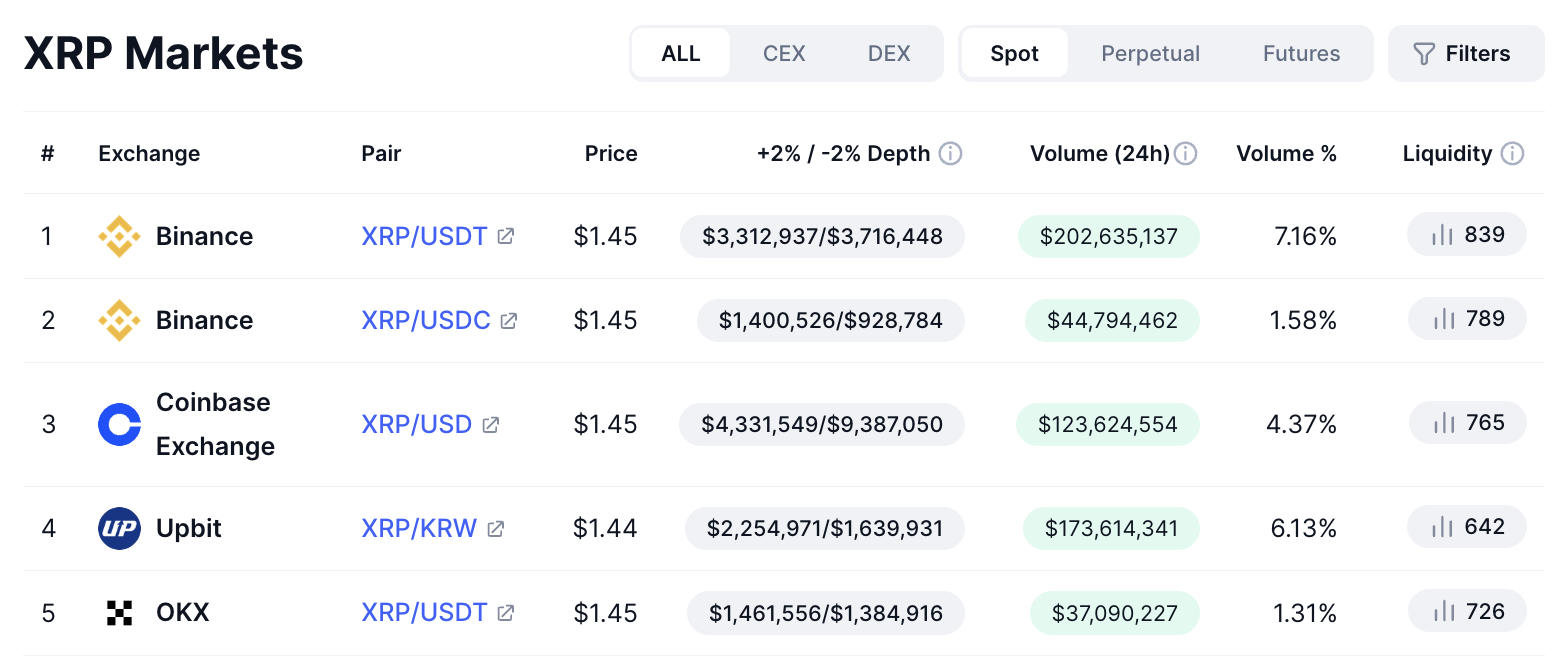Select the Upbit exchange icon
The height and width of the screenshot is (672, 1556).
(x=119, y=528)
